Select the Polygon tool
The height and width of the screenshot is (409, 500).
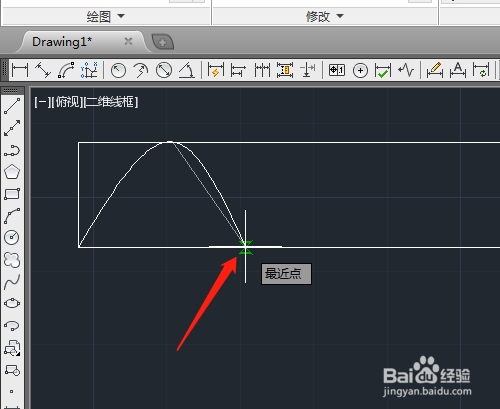click(12, 172)
